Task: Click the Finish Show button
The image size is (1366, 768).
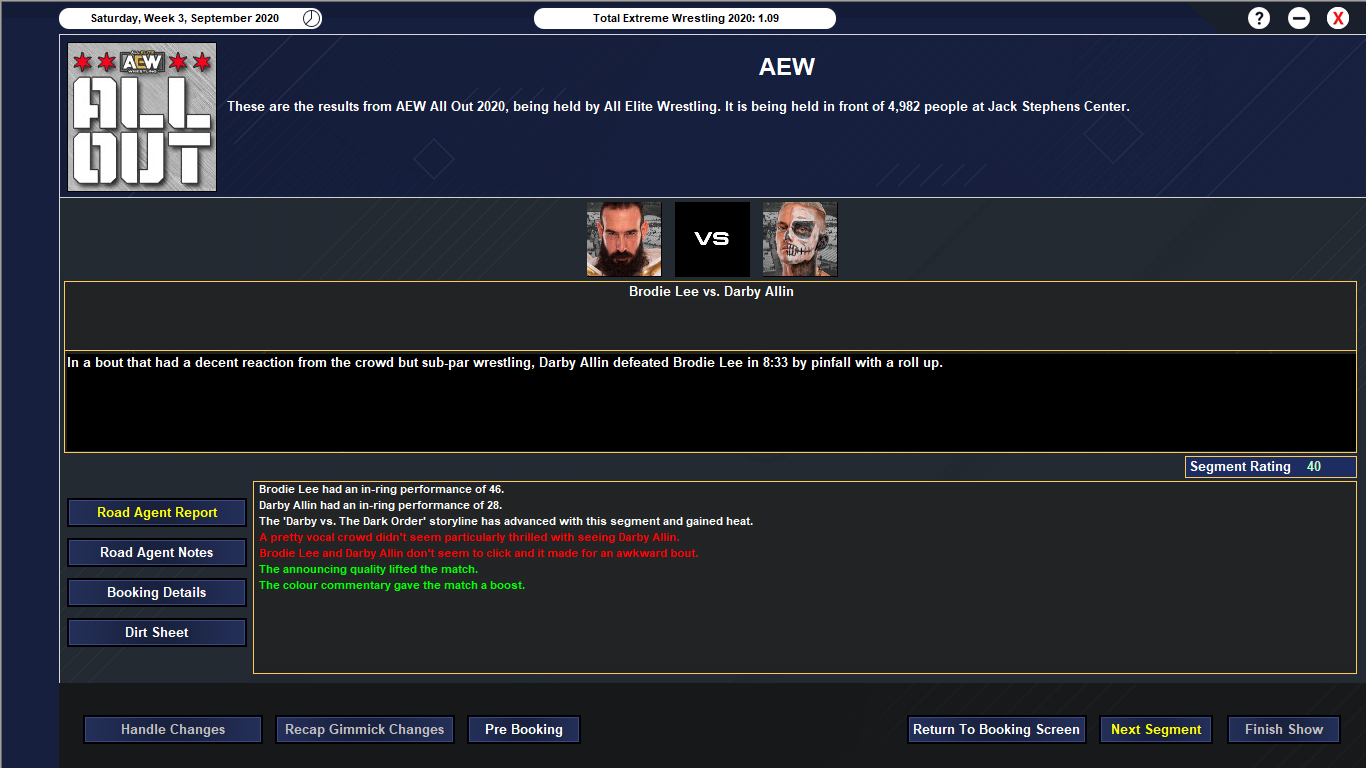Action: (1284, 730)
